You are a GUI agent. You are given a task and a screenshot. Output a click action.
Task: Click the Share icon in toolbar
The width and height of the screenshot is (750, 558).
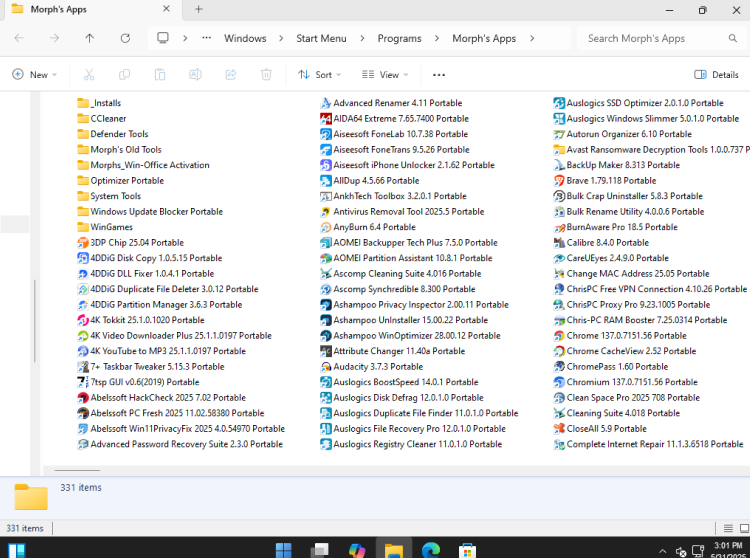point(231,75)
